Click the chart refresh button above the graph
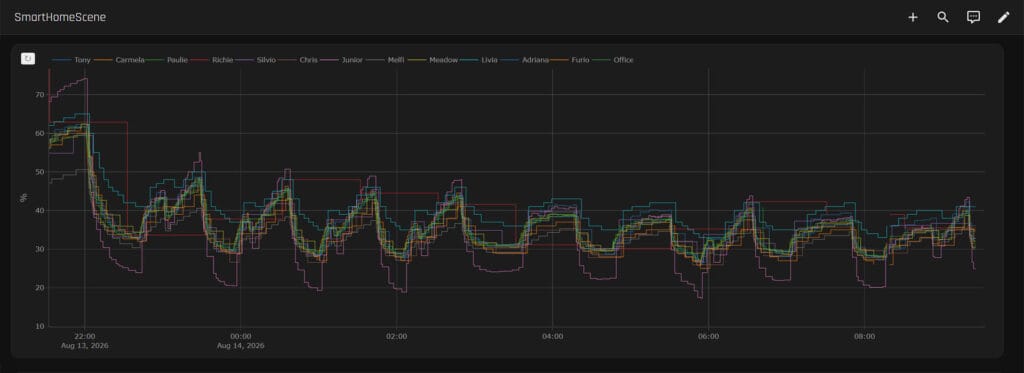The height and width of the screenshot is (373, 1024). tap(27, 59)
